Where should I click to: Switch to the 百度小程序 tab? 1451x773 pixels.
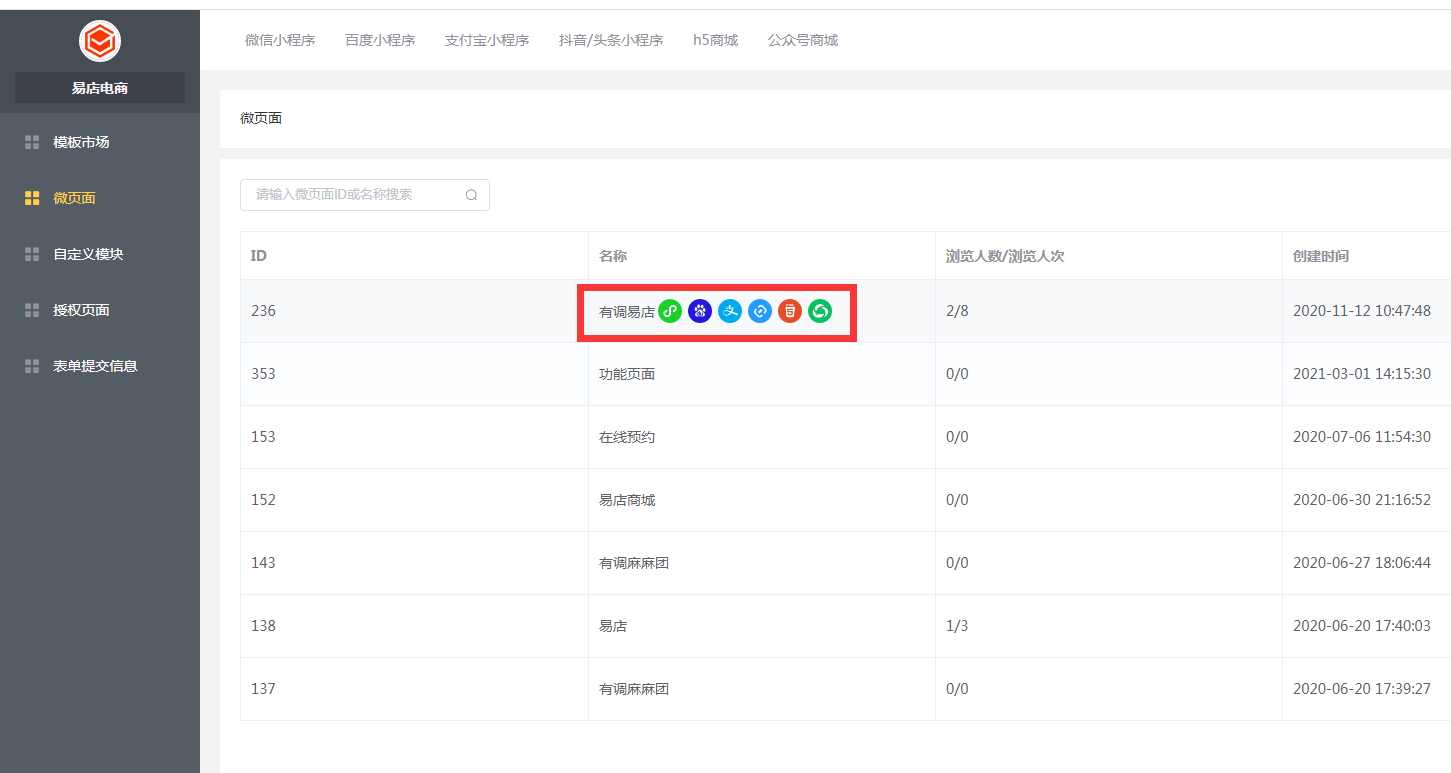[380, 40]
